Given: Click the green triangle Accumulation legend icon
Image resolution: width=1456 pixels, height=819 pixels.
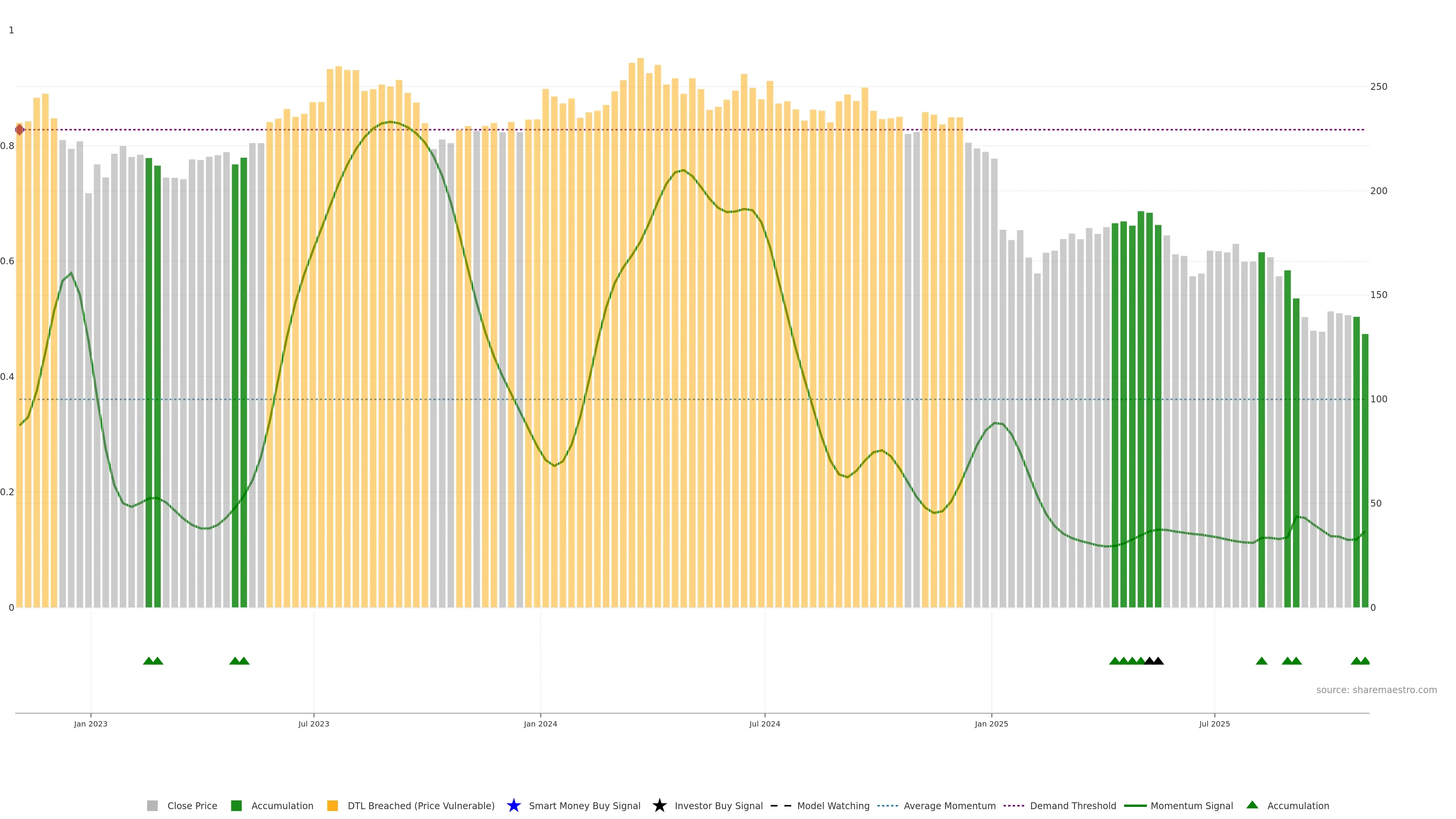Looking at the screenshot, I should pos(1252,805).
